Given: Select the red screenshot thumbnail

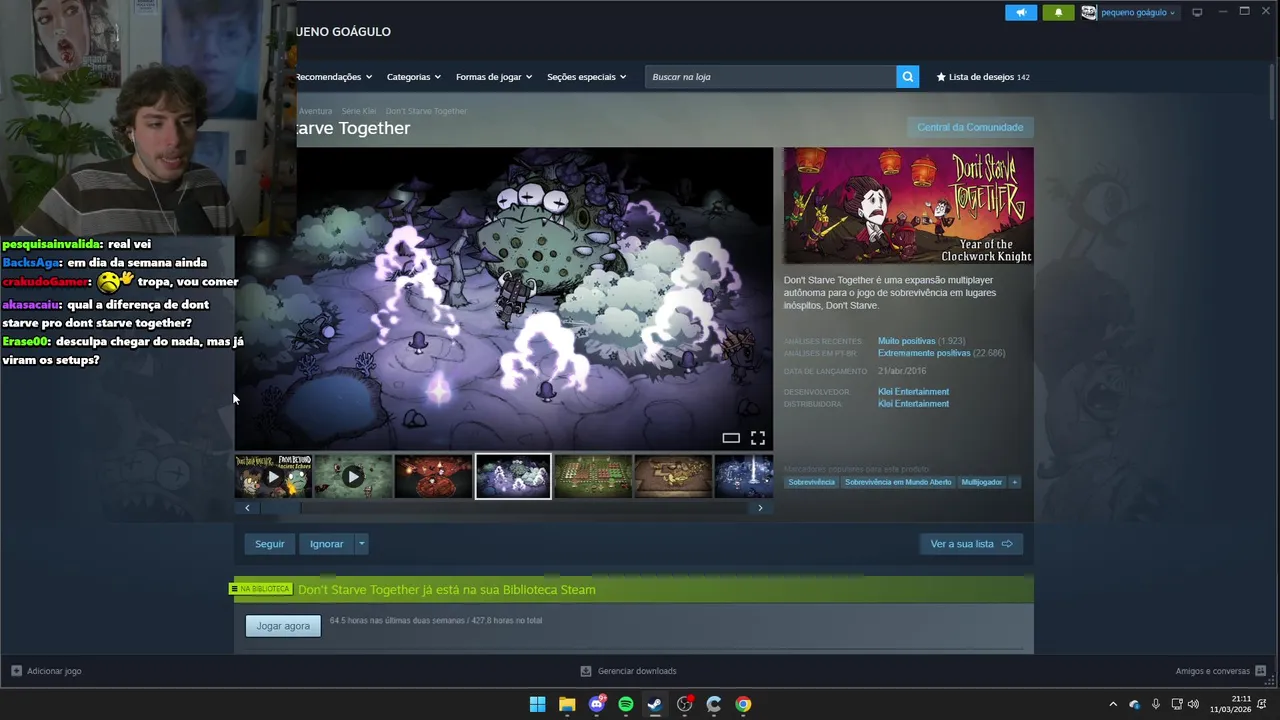Looking at the screenshot, I should (x=433, y=477).
